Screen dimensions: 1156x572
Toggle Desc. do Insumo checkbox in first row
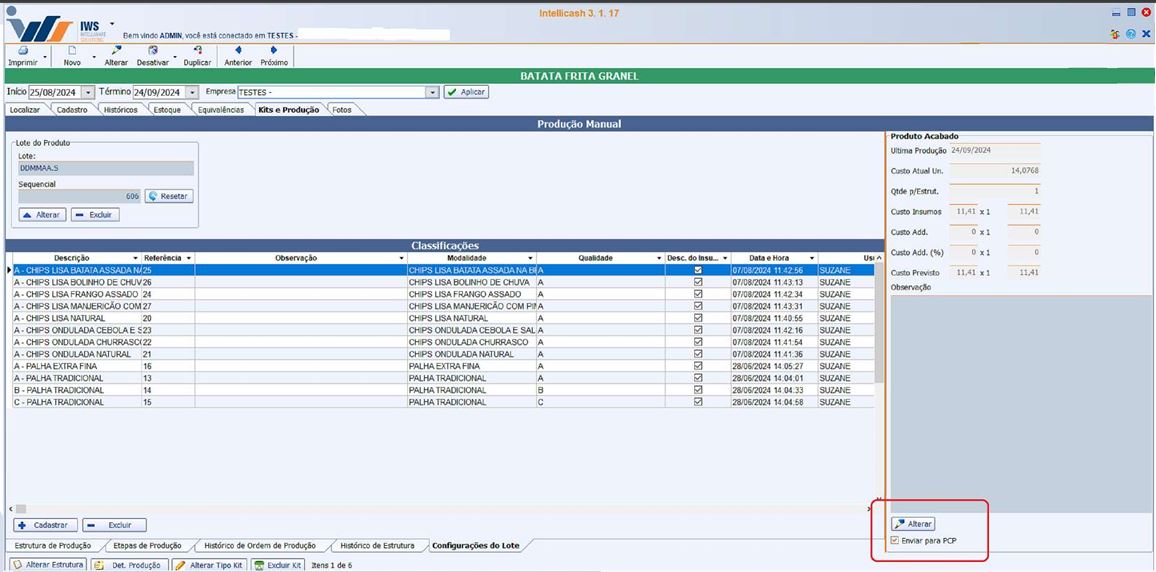coord(698,270)
